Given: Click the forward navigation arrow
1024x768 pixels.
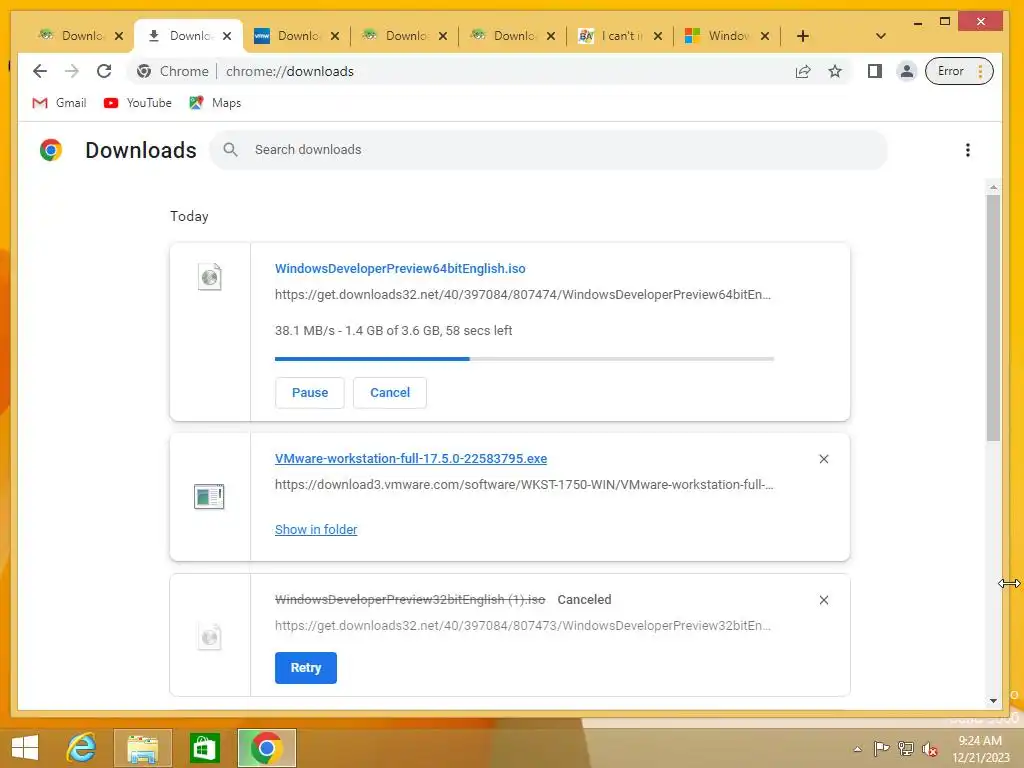Looking at the screenshot, I should [72, 71].
